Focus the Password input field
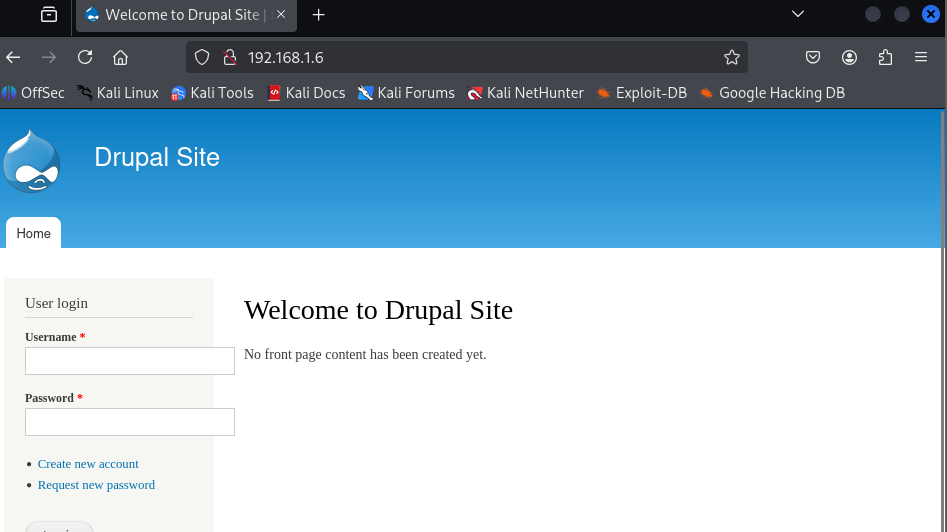The width and height of the screenshot is (947, 532). [x=130, y=422]
